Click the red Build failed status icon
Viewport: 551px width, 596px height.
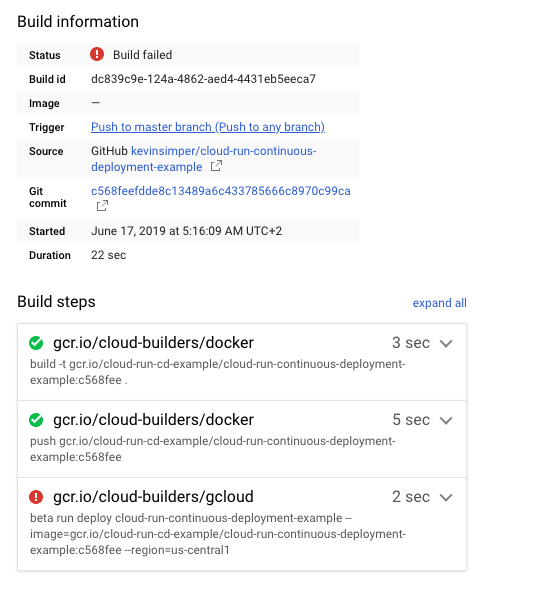97,54
